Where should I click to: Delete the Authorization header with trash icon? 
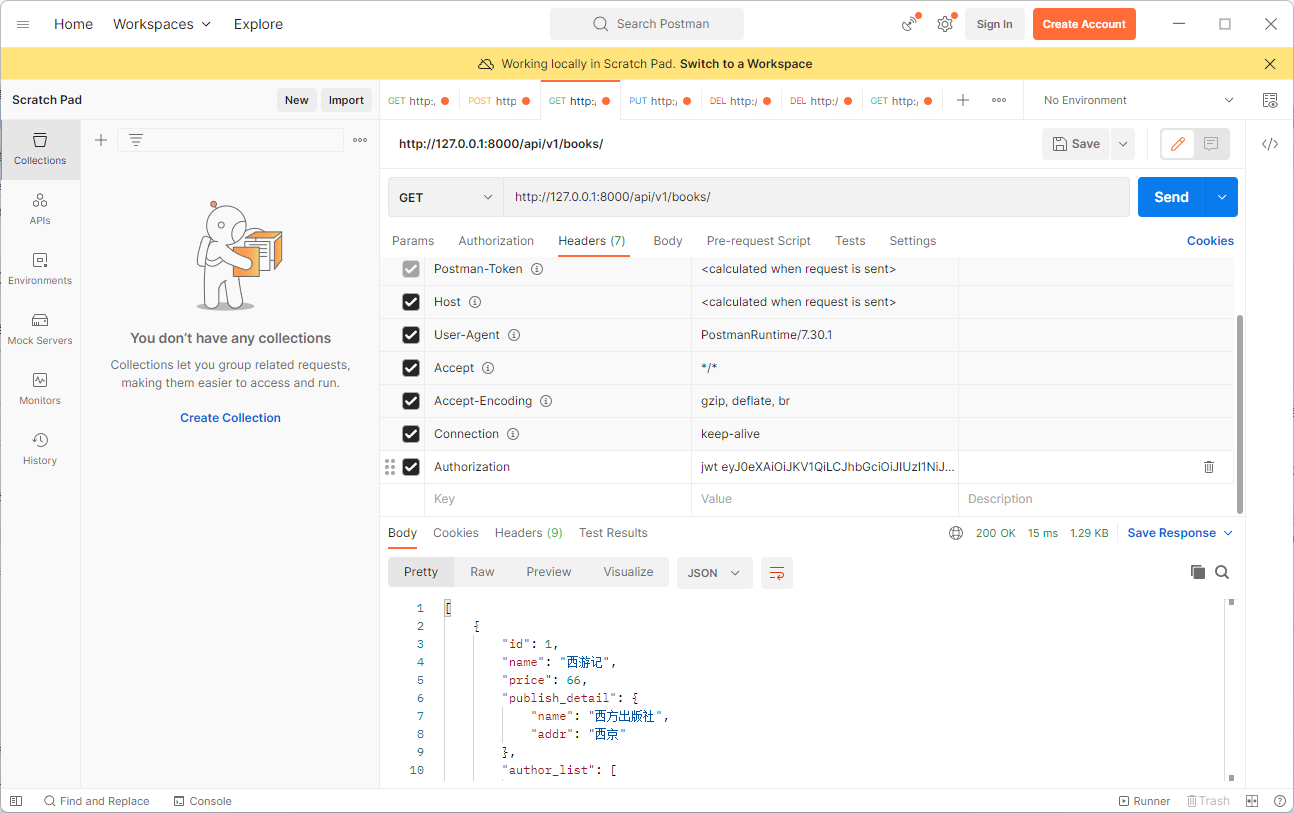pyautogui.click(x=1209, y=467)
